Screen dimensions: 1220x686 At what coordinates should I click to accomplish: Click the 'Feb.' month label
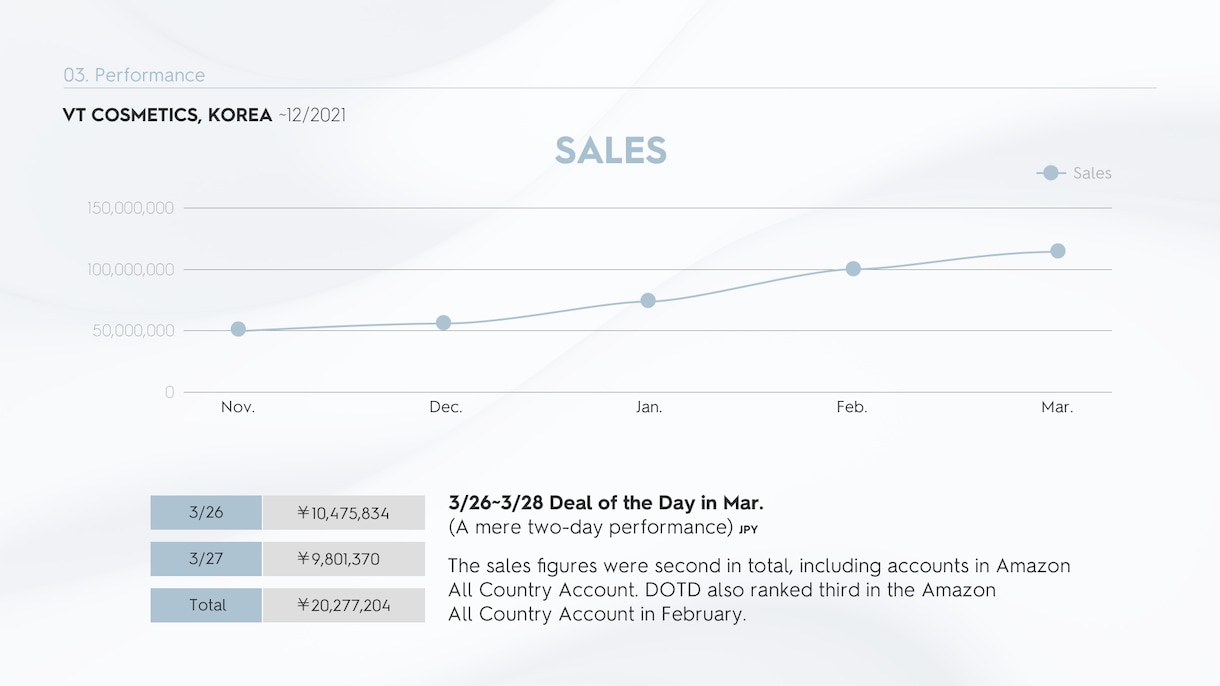coord(852,407)
